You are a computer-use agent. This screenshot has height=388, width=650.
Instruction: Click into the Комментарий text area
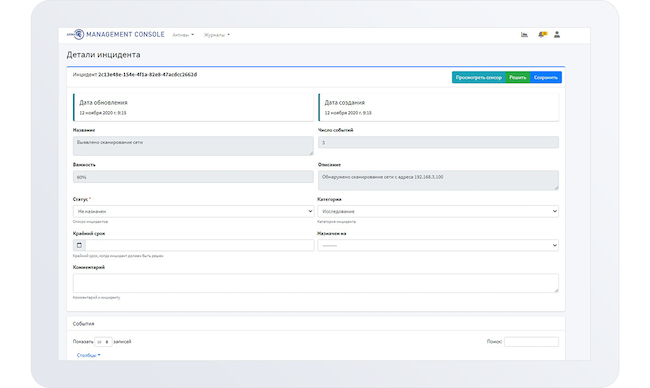(315, 283)
